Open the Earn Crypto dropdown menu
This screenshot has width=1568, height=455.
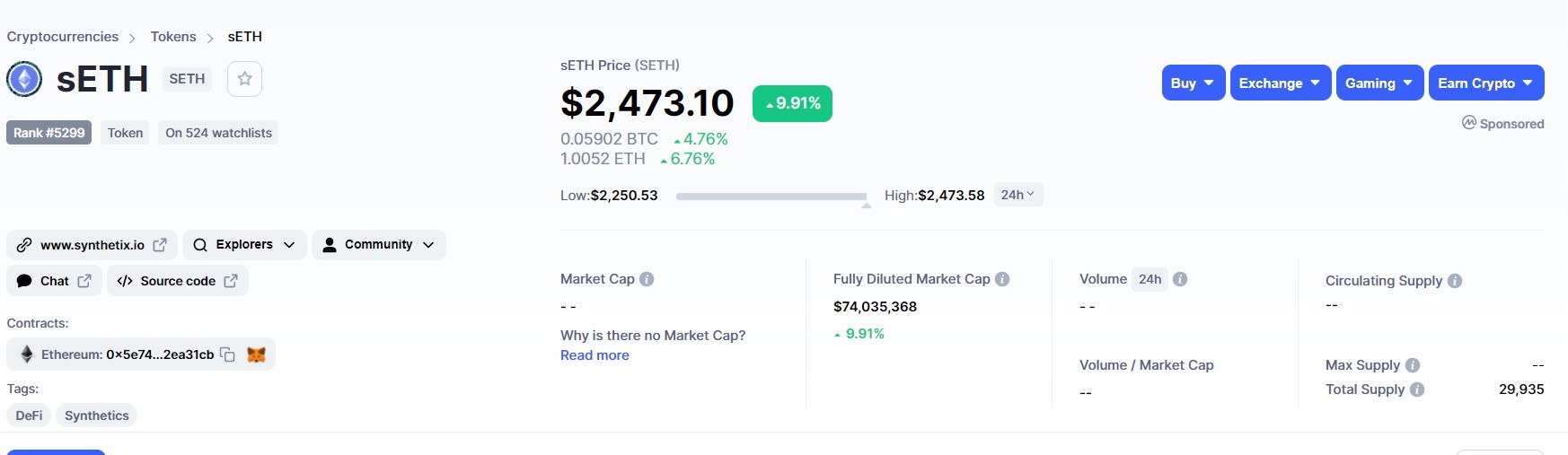click(1486, 83)
